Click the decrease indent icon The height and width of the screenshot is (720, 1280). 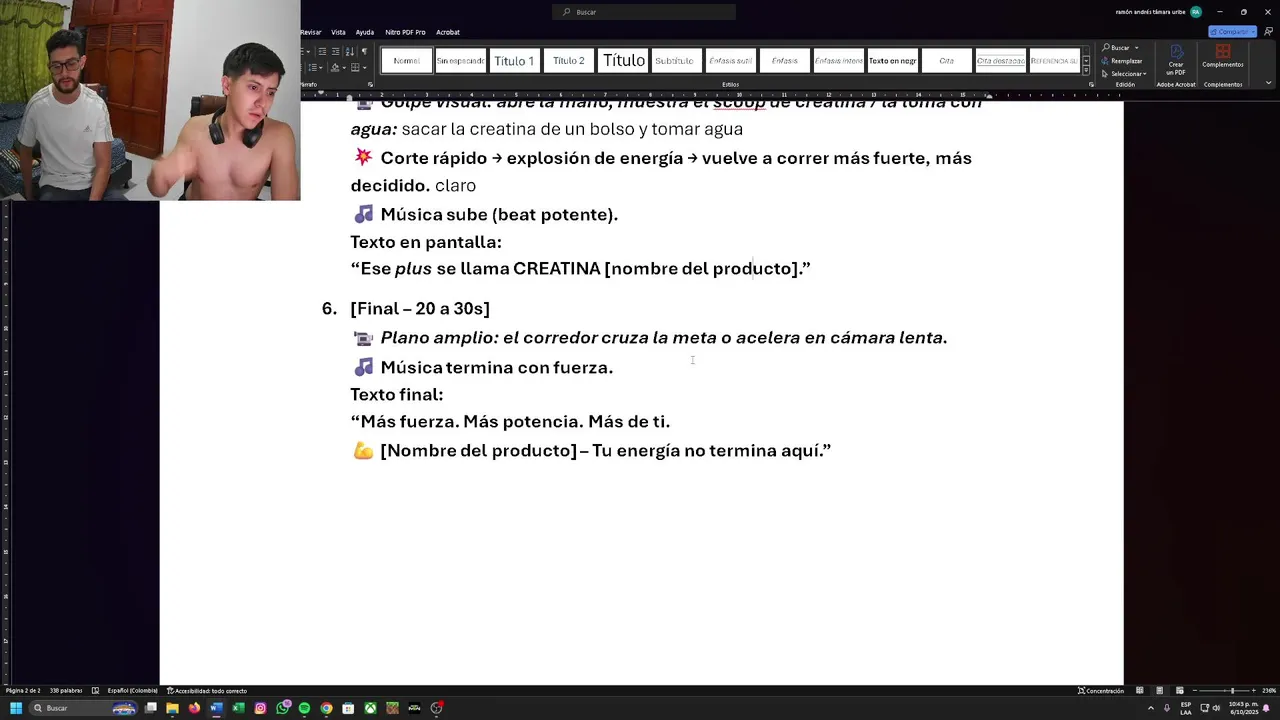[x=322, y=51]
